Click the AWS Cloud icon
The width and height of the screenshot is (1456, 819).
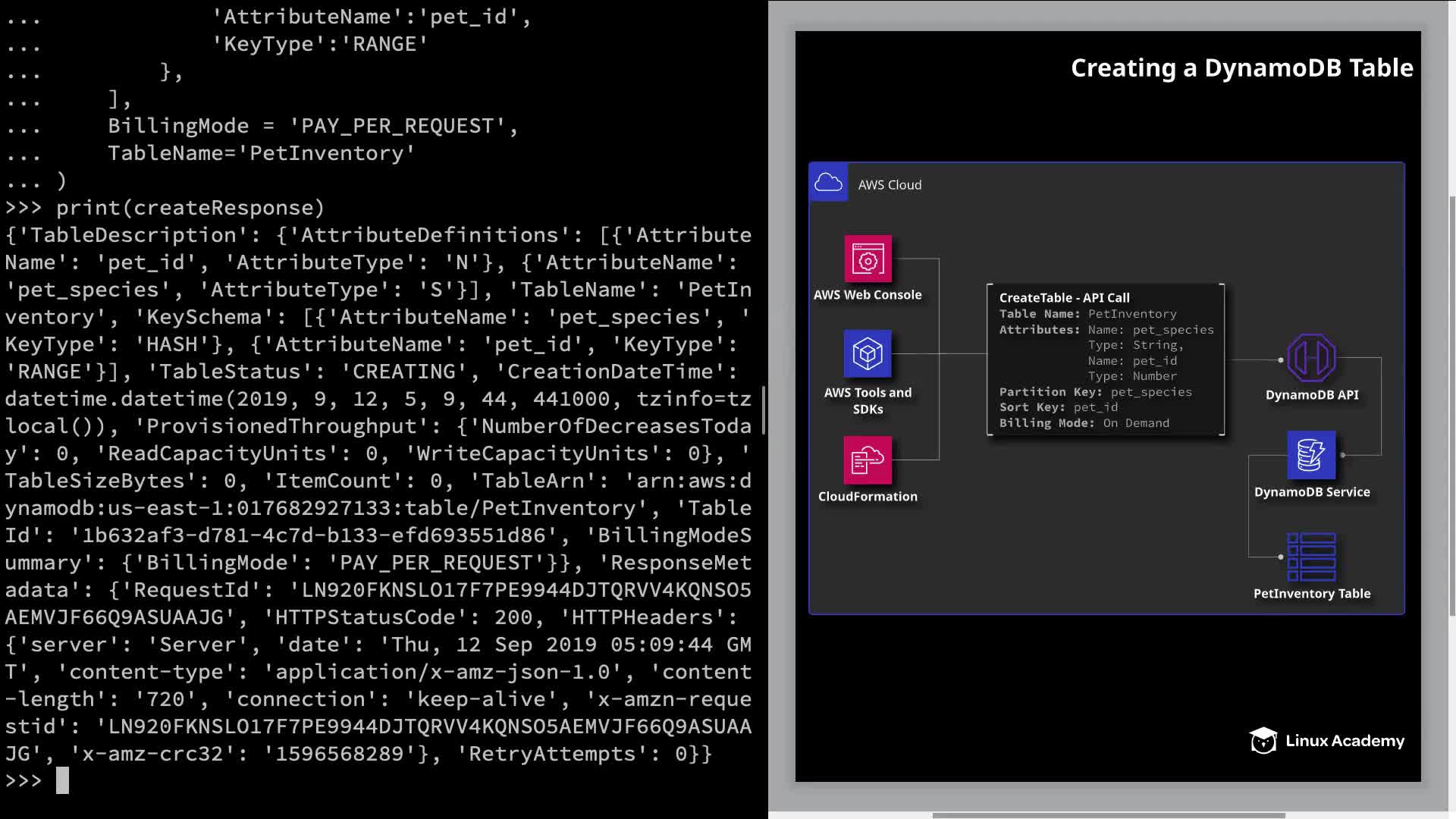pyautogui.click(x=828, y=183)
